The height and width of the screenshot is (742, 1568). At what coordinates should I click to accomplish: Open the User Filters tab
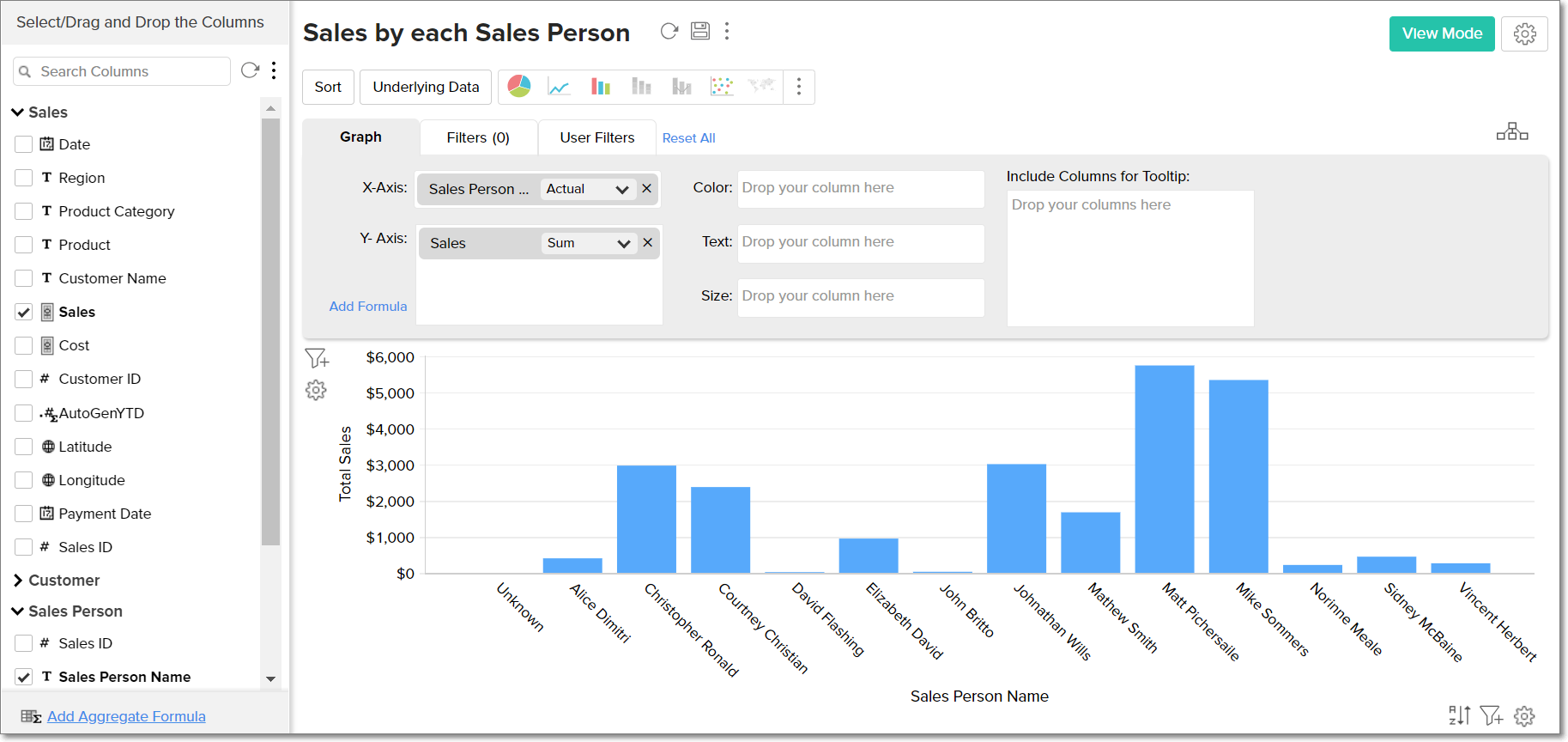point(597,137)
